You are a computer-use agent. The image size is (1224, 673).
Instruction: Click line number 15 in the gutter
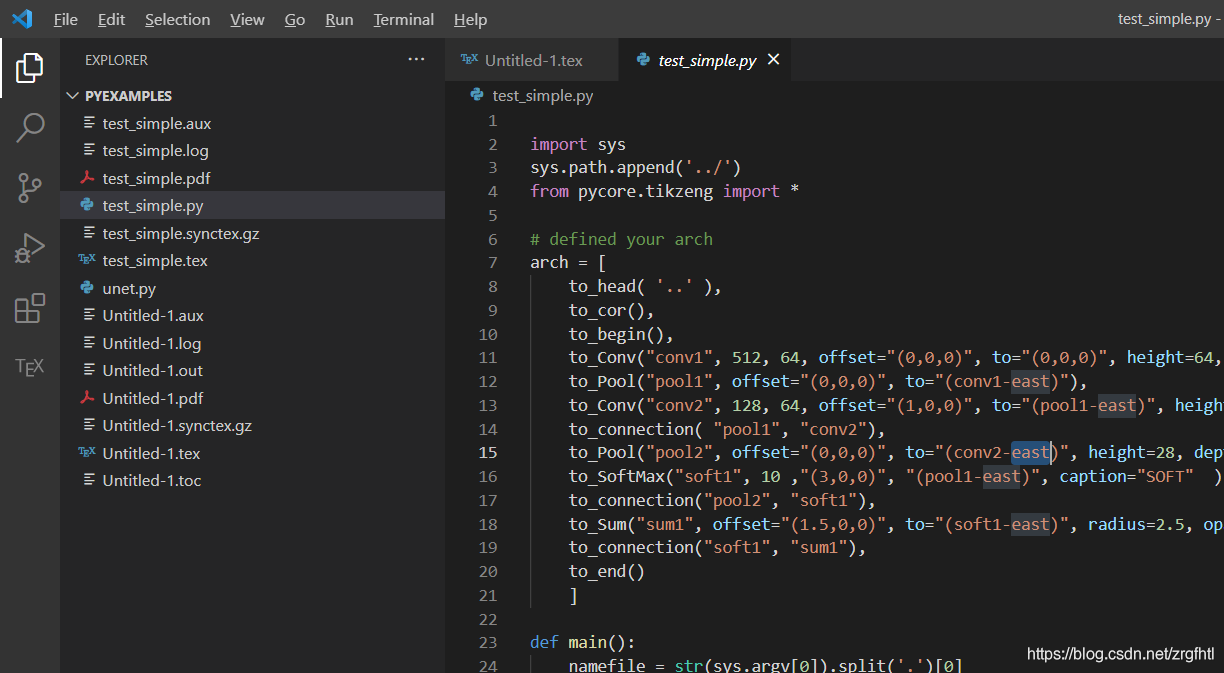488,452
